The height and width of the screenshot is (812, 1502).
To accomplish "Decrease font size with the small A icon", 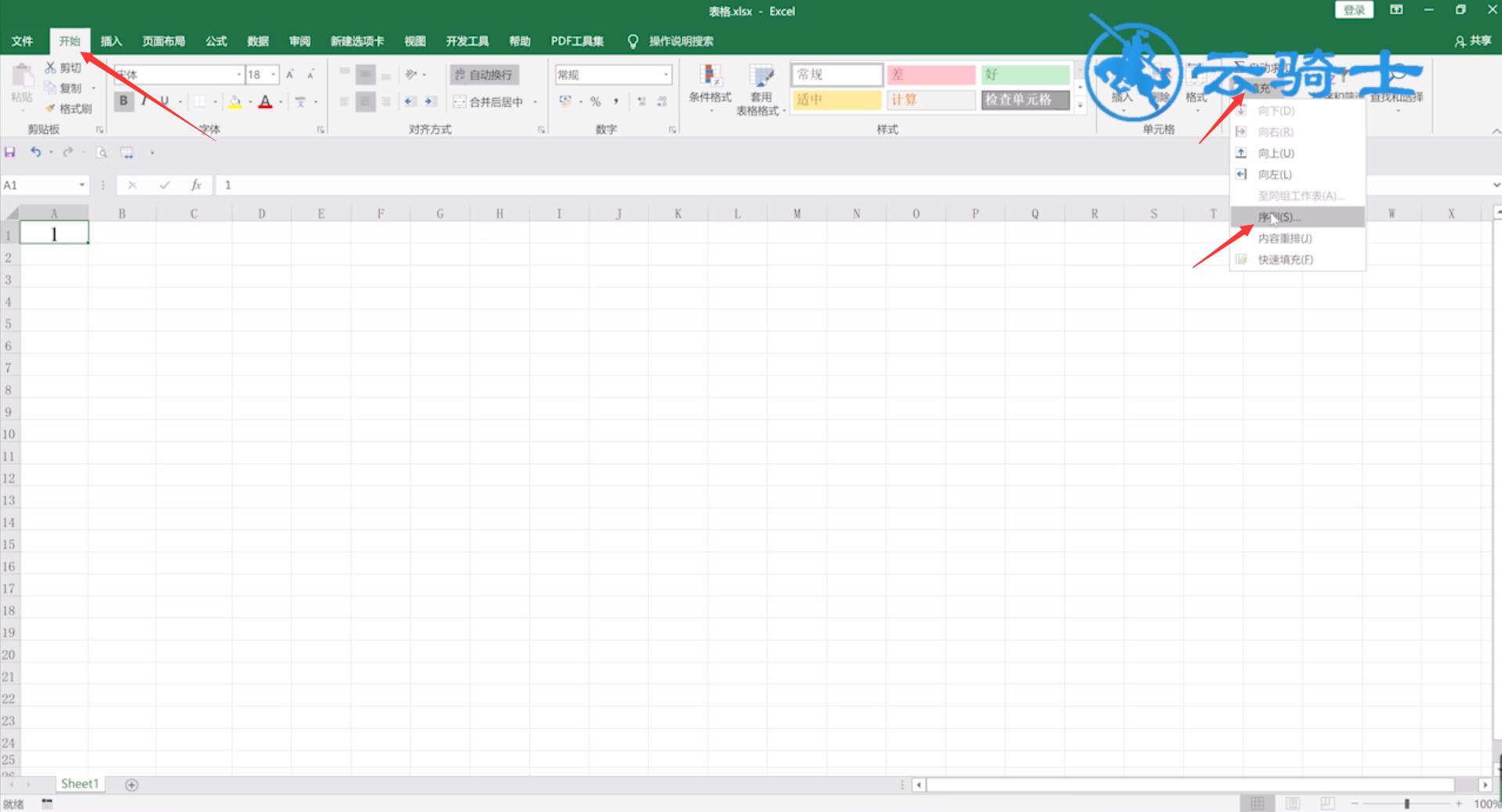I will coord(310,74).
